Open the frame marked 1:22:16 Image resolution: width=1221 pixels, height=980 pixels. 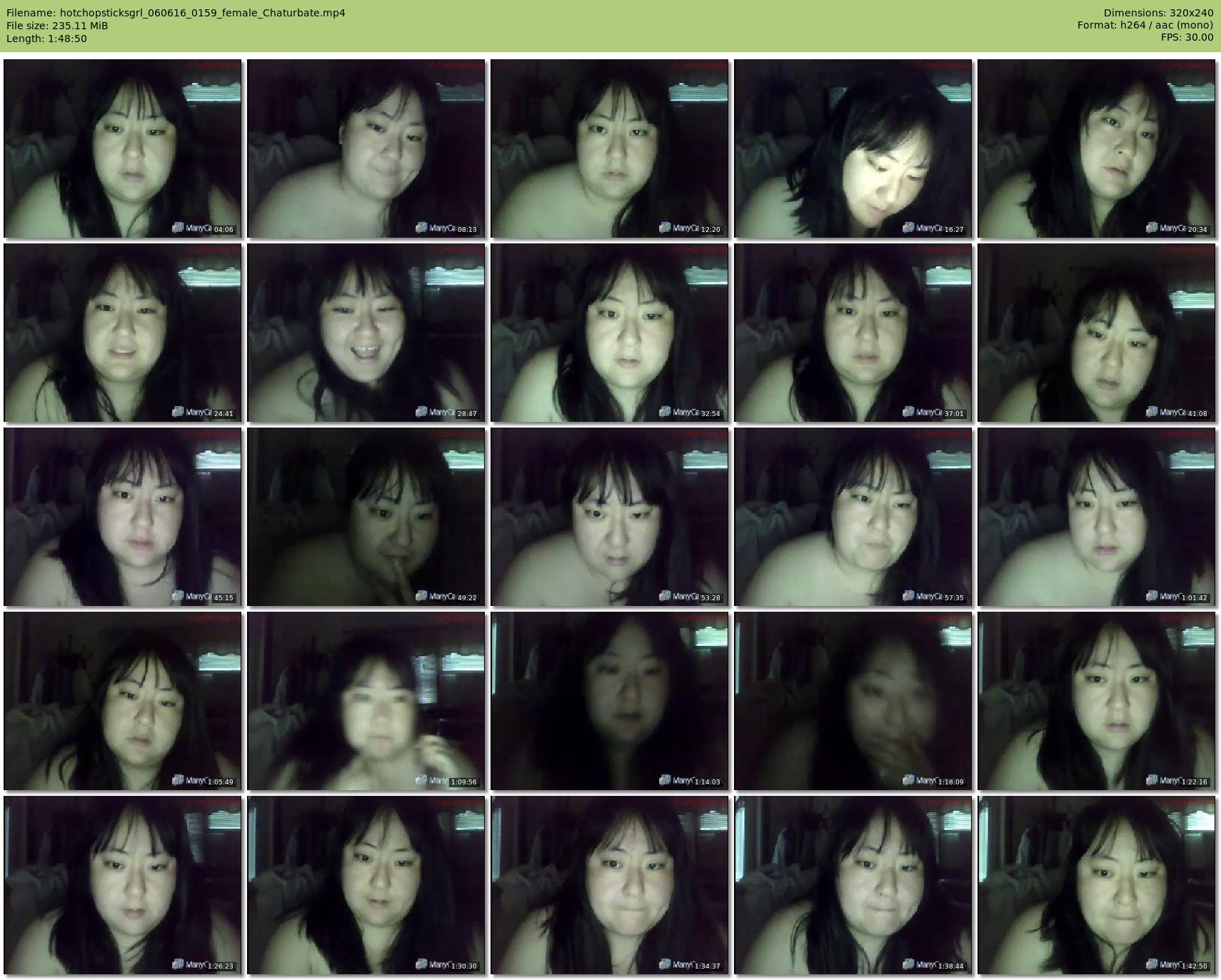click(x=1097, y=701)
